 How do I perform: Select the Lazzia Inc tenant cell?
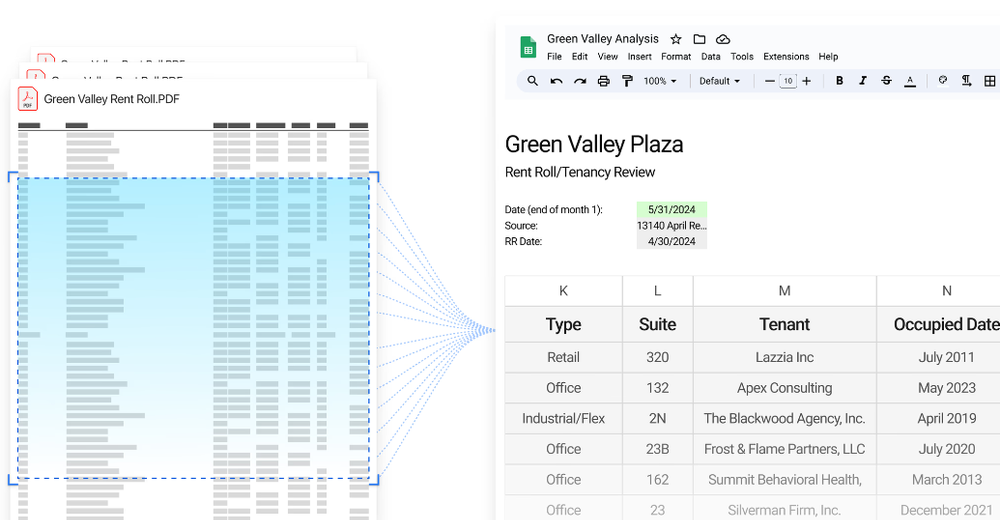(784, 357)
